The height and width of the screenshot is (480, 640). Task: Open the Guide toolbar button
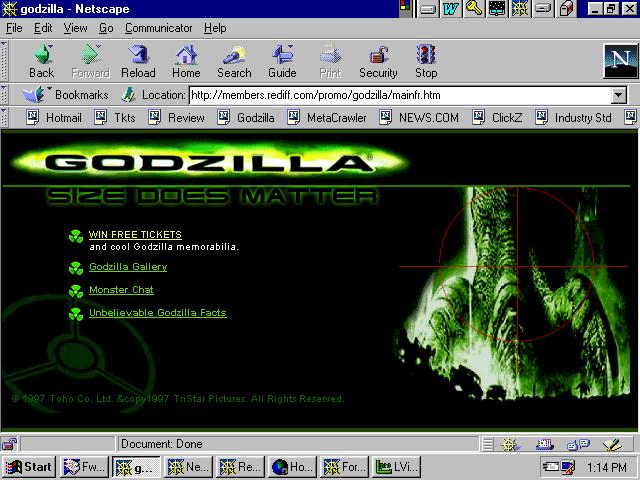click(282, 61)
